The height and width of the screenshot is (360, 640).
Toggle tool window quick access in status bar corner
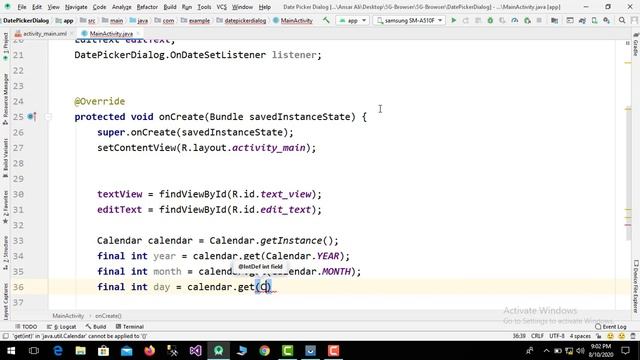(x=5, y=336)
